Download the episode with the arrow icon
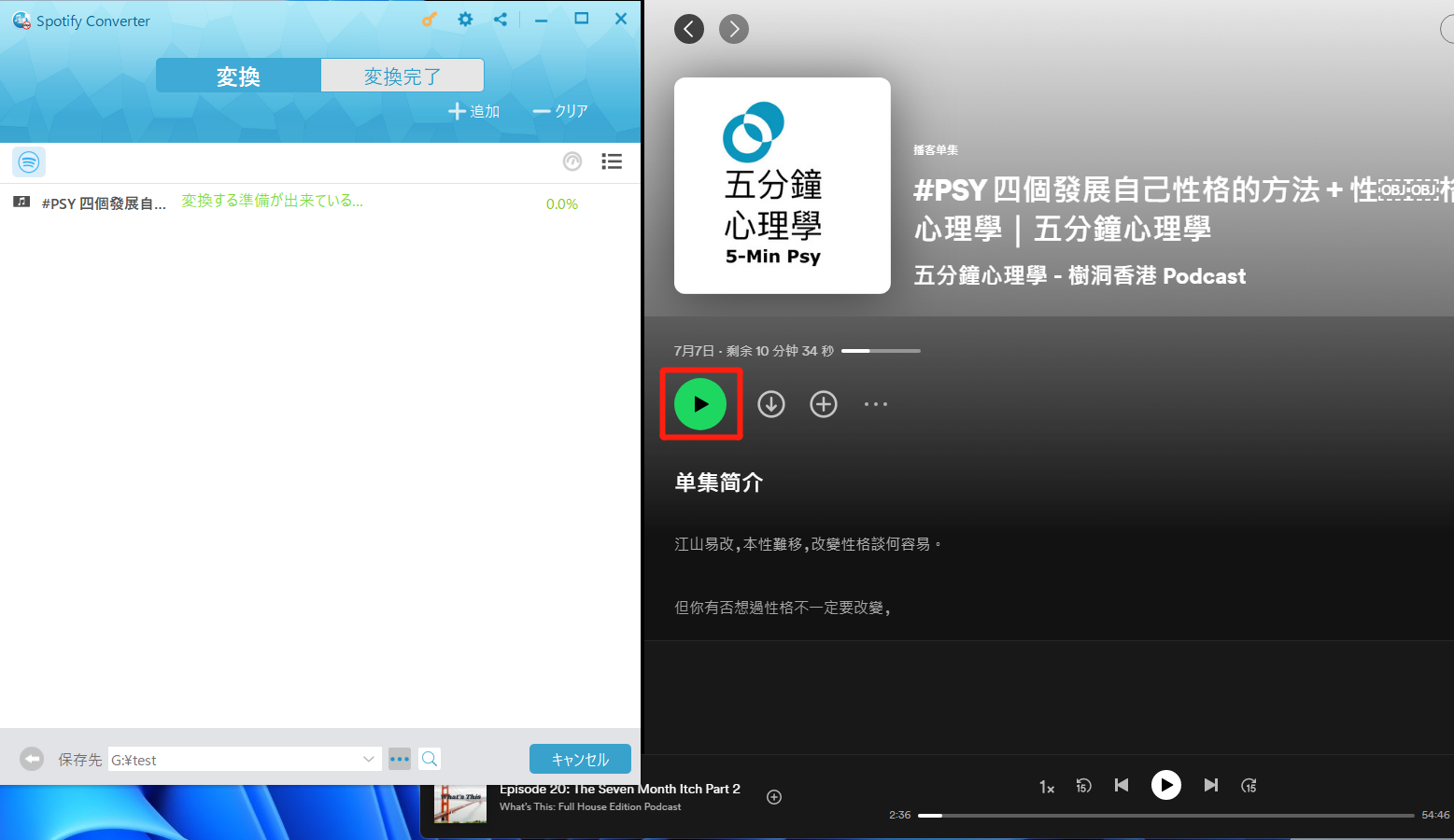Image resolution: width=1454 pixels, height=840 pixels. click(x=771, y=404)
